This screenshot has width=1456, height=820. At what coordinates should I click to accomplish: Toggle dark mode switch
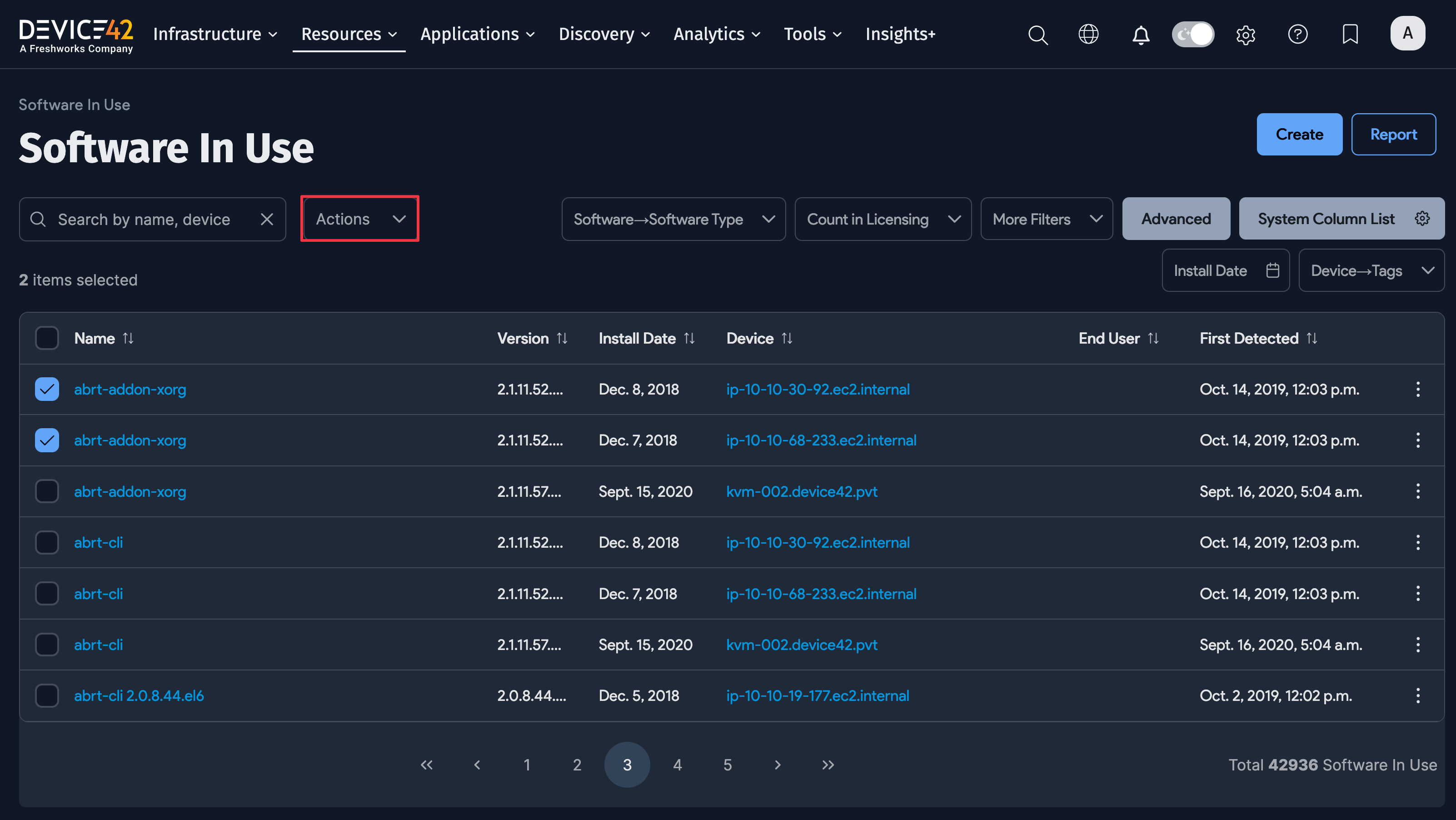1192,35
